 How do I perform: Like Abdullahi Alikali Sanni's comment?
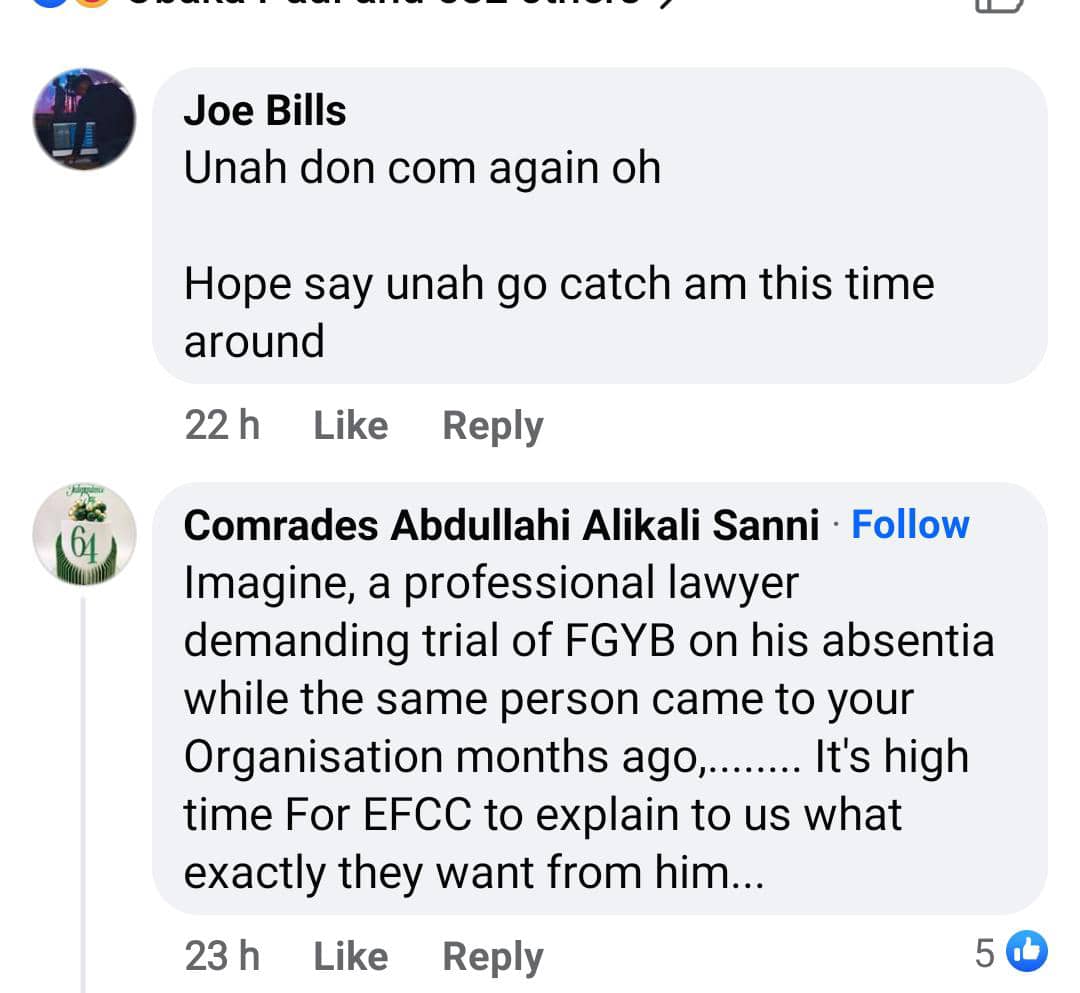click(x=350, y=957)
